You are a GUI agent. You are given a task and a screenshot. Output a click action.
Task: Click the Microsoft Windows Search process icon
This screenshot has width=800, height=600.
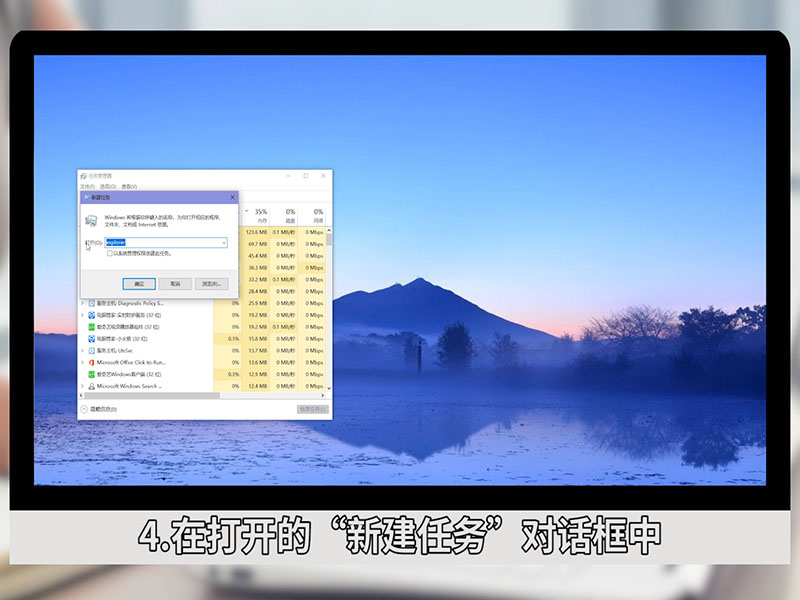tap(92, 386)
